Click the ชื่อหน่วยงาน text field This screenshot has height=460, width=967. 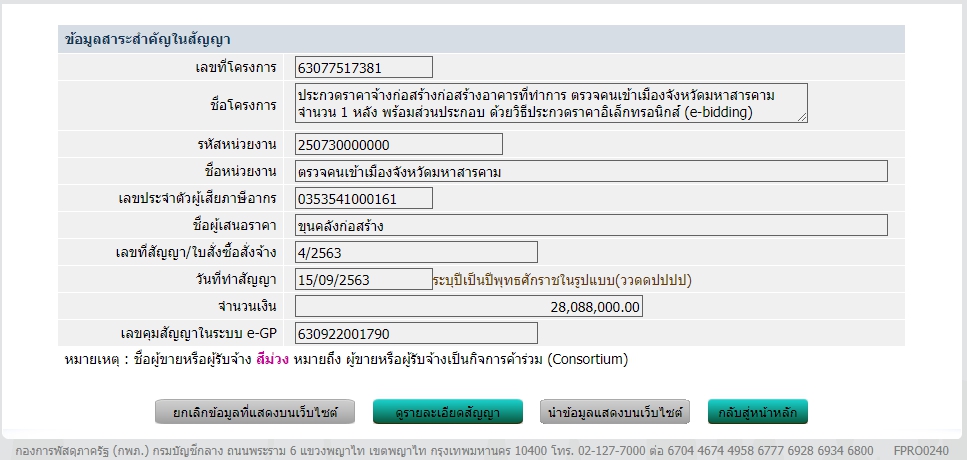point(591,172)
